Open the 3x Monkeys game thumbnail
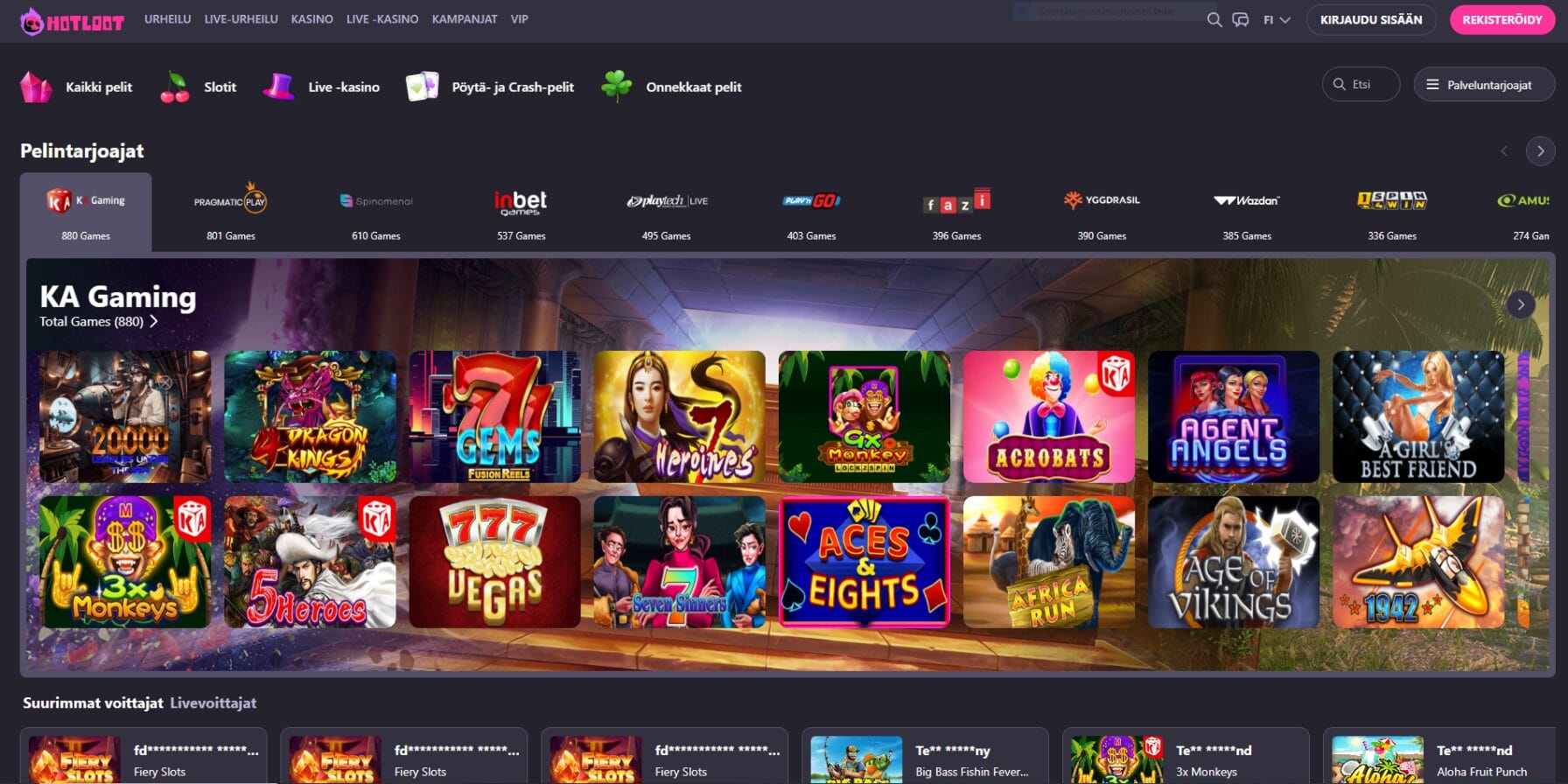Screen dimensions: 1568x784 pos(125,562)
